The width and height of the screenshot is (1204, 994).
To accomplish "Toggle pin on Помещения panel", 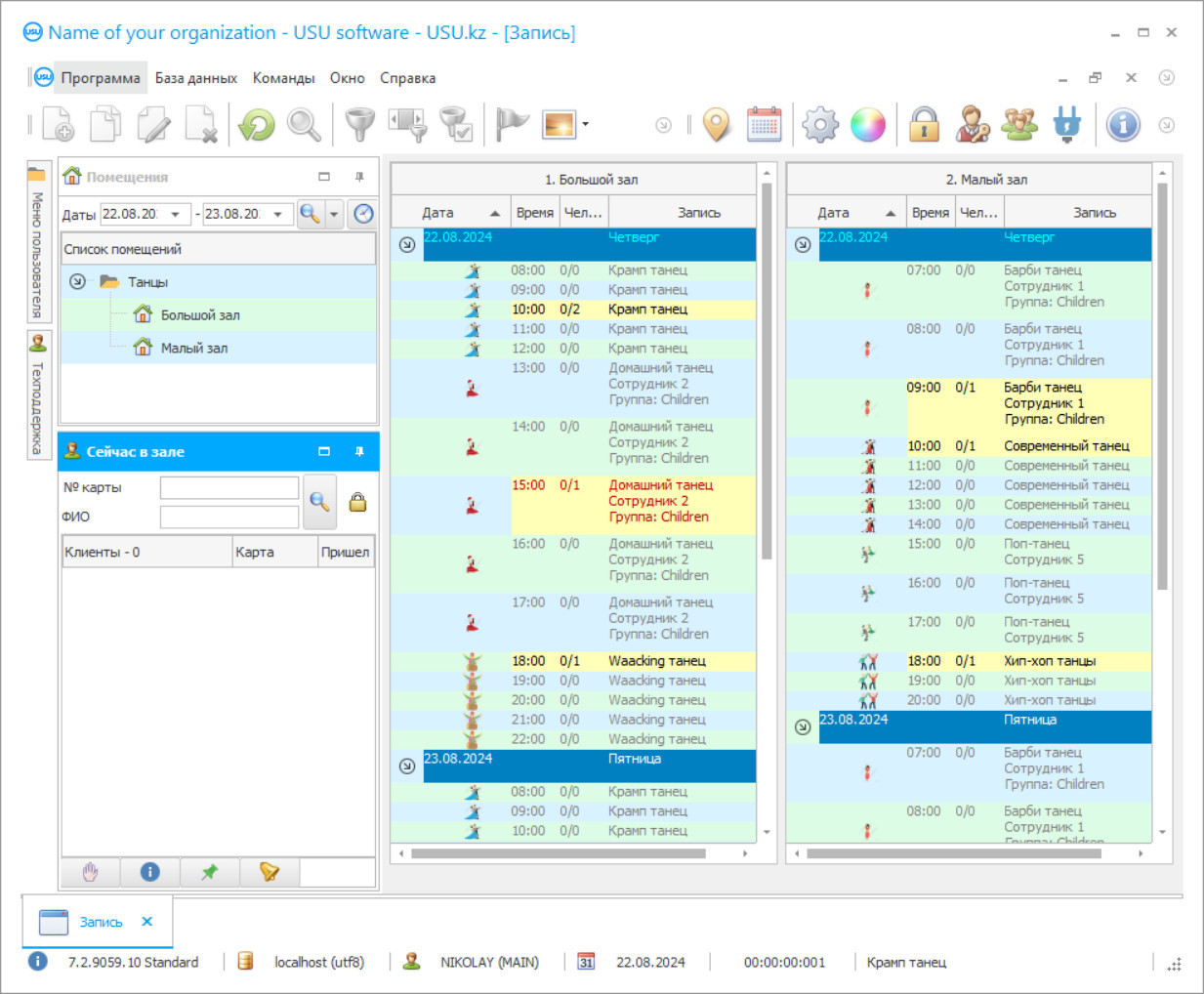I will click(359, 177).
